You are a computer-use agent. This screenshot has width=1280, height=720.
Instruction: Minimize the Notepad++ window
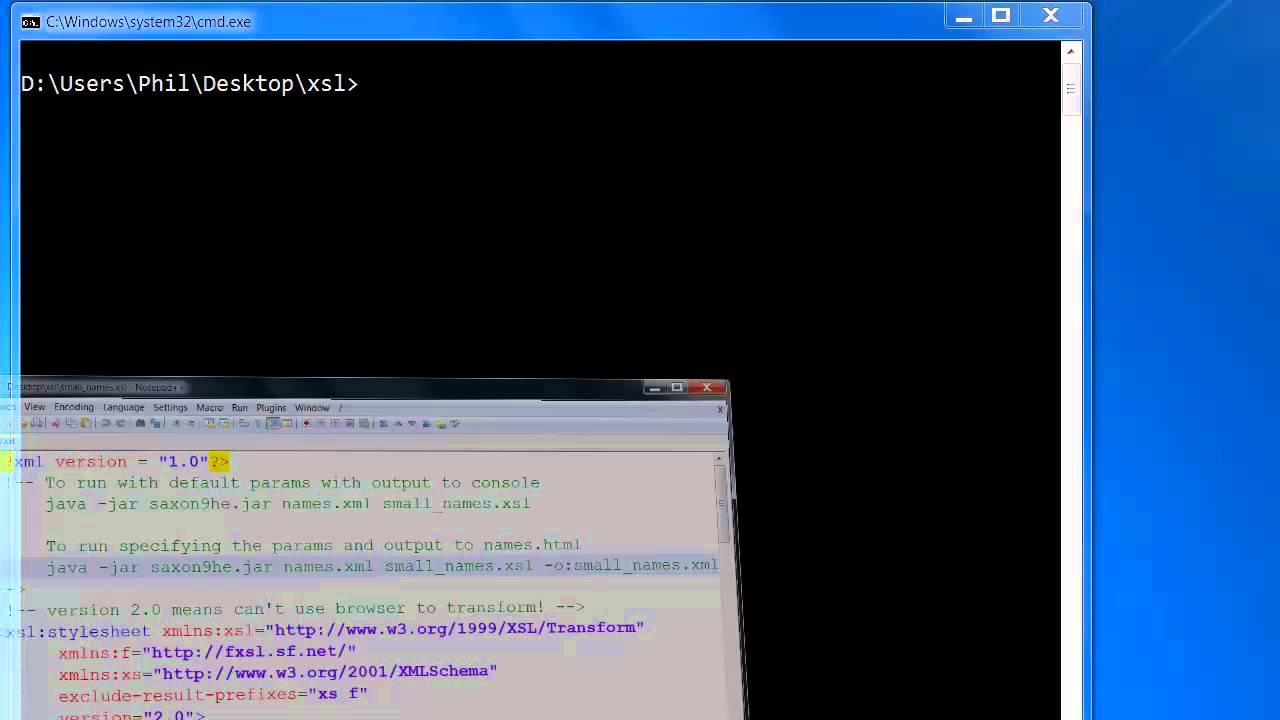(x=654, y=388)
